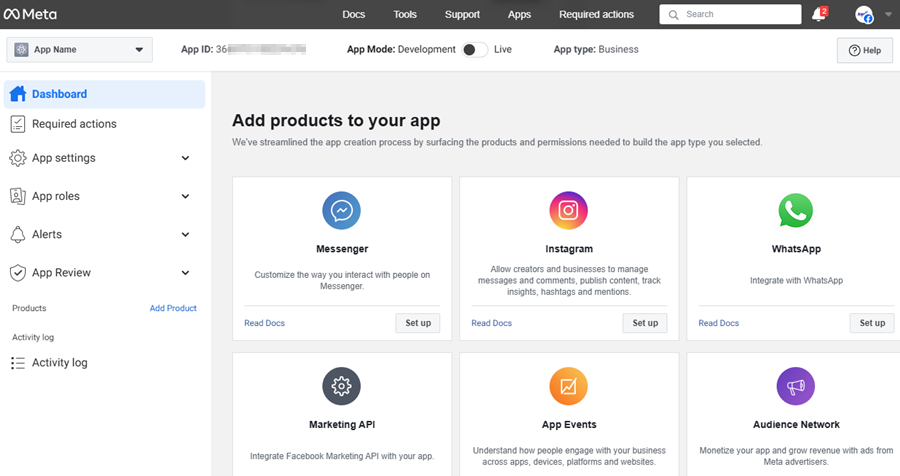Image resolution: width=900 pixels, height=476 pixels.
Task: Open the notifications bell icon
Action: tap(819, 14)
